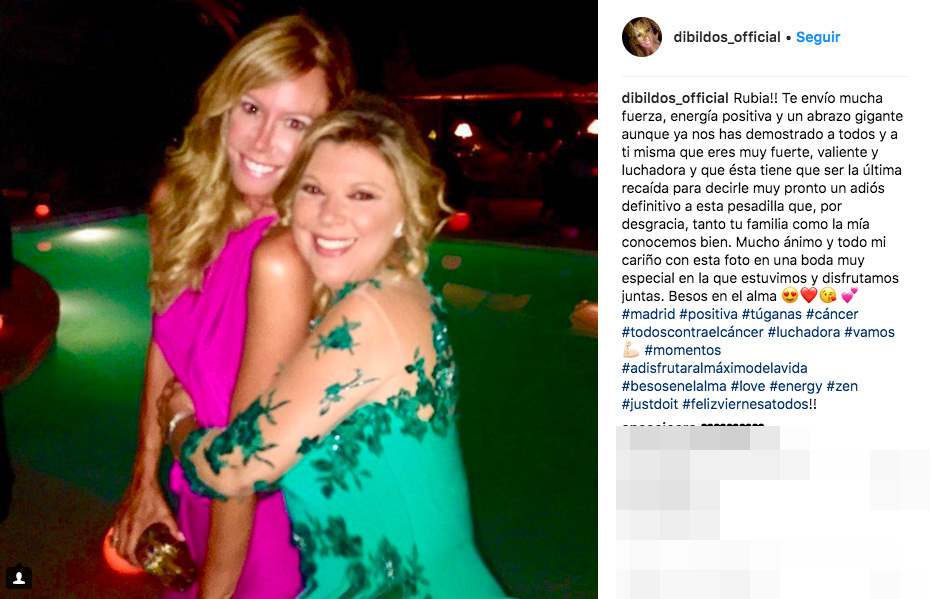Open the dibildos_official profile avatar
Image resolution: width=933 pixels, height=599 pixels.
pos(642,37)
